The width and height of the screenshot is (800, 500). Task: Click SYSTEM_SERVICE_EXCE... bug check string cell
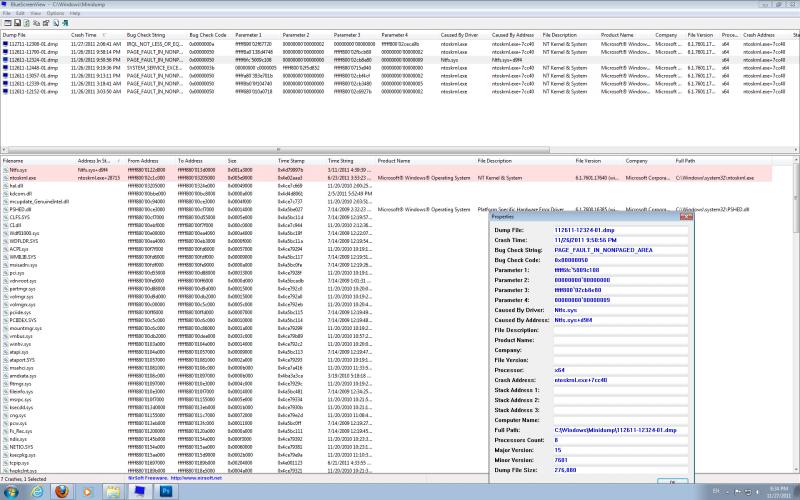(x=155, y=68)
